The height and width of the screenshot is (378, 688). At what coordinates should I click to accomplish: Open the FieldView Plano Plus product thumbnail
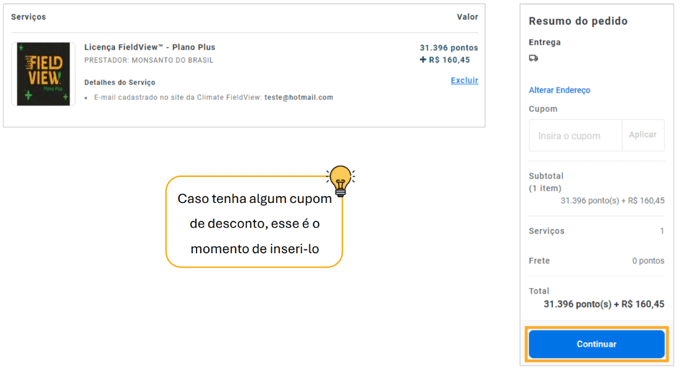43,74
